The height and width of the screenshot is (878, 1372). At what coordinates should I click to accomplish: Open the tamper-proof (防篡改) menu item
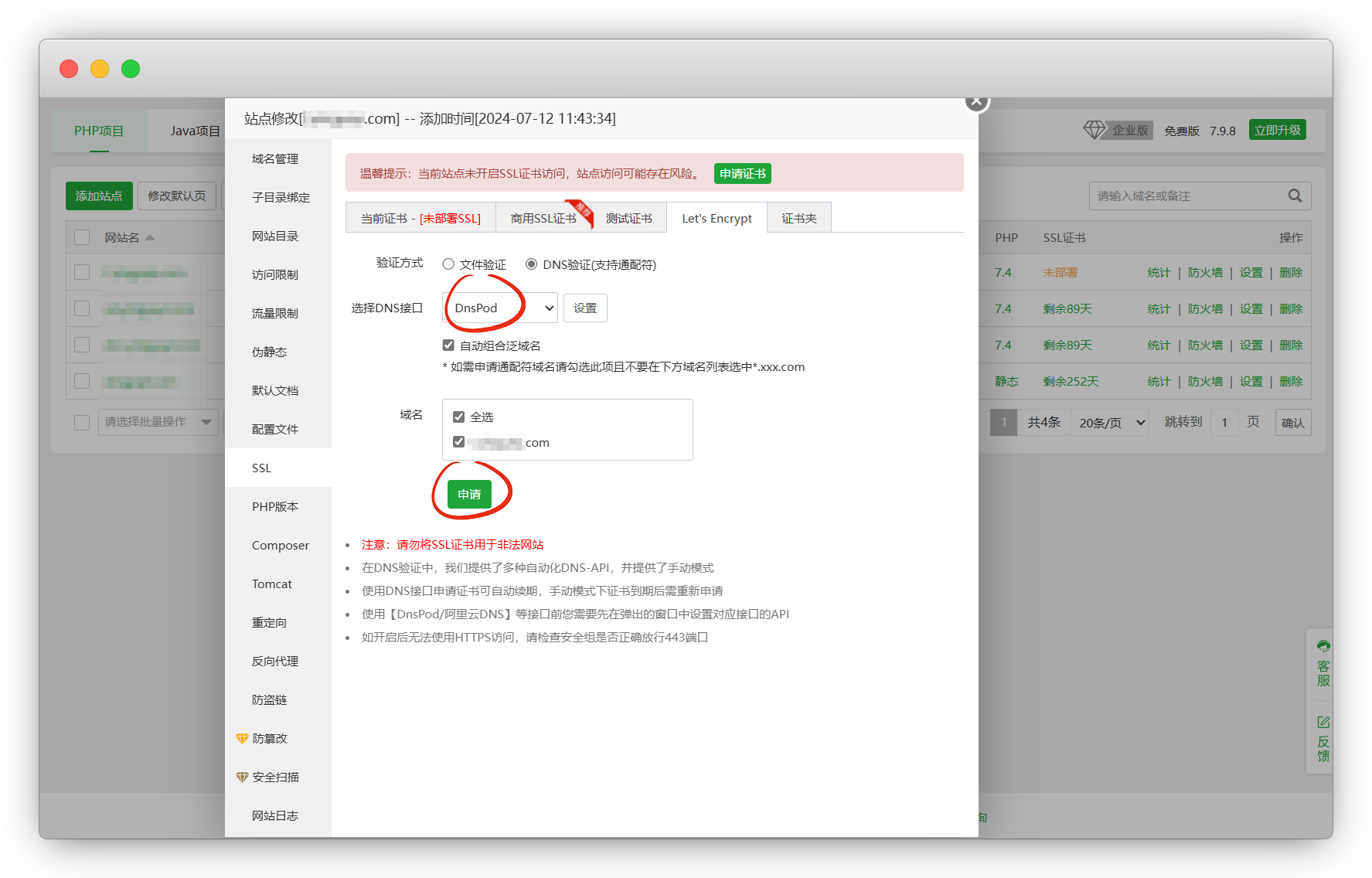[x=269, y=739]
